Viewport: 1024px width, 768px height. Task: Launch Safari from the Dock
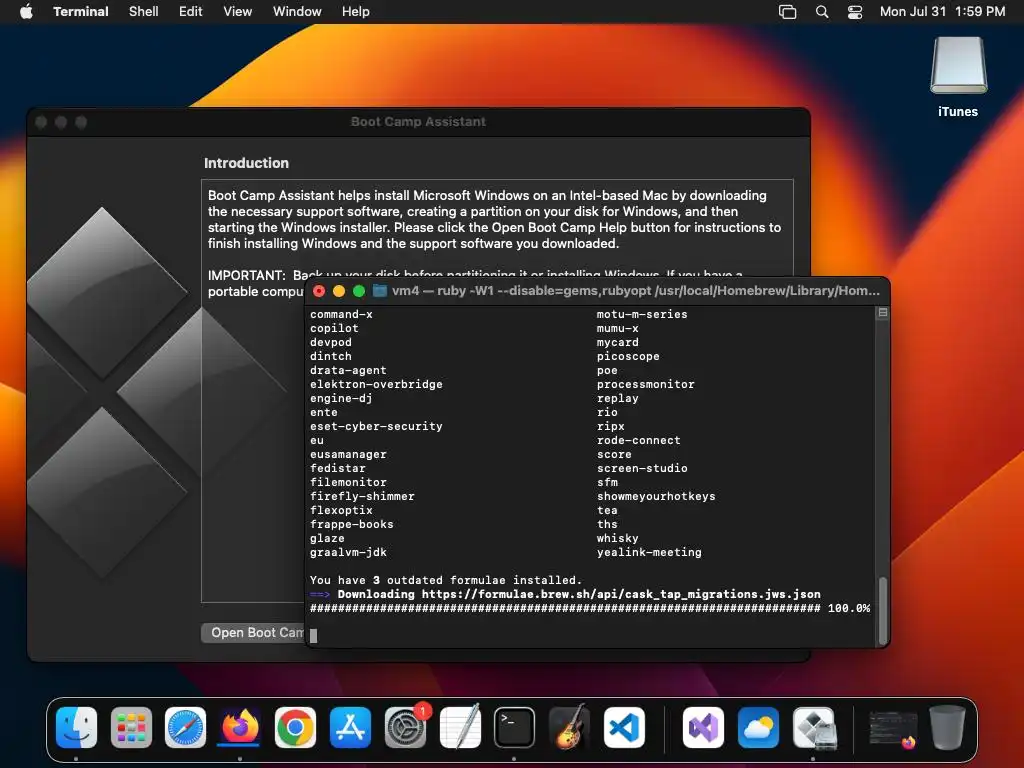click(x=185, y=728)
